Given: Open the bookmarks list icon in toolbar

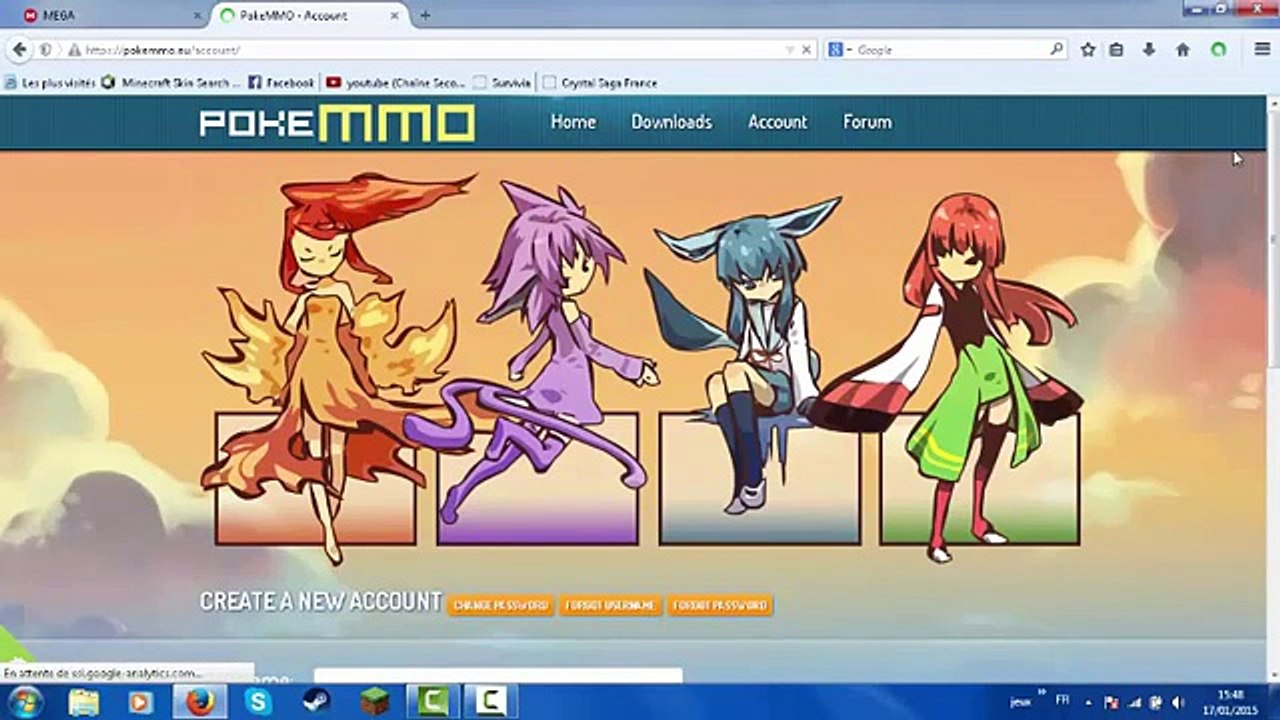Looking at the screenshot, I should (1116, 49).
